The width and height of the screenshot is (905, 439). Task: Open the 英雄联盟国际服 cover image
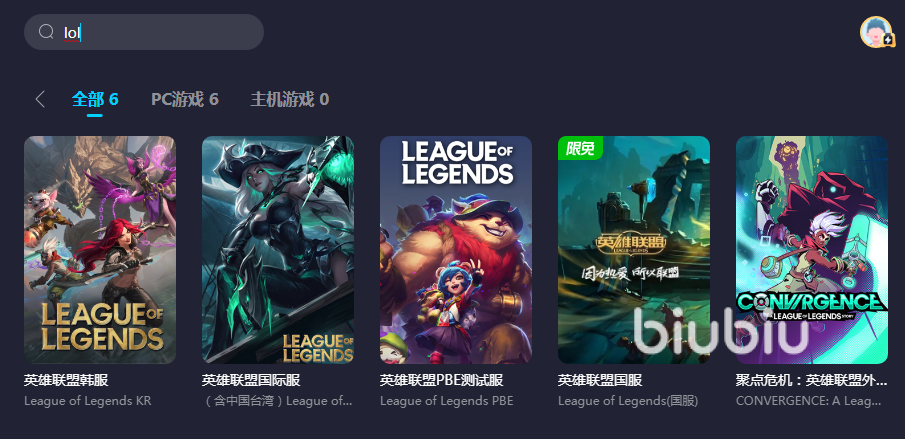(278, 250)
